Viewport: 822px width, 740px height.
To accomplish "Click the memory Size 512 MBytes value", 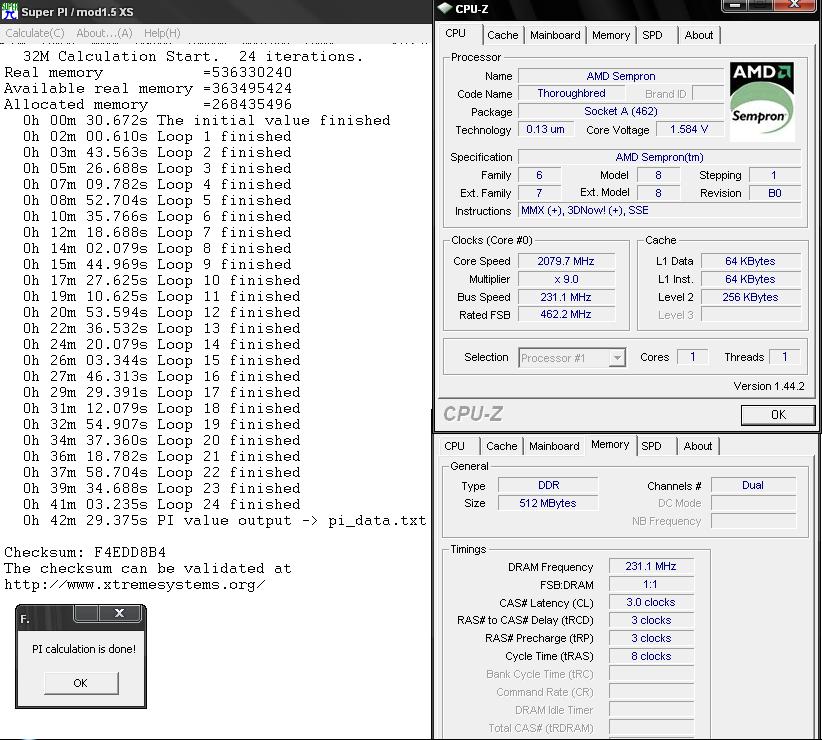I will coord(548,503).
